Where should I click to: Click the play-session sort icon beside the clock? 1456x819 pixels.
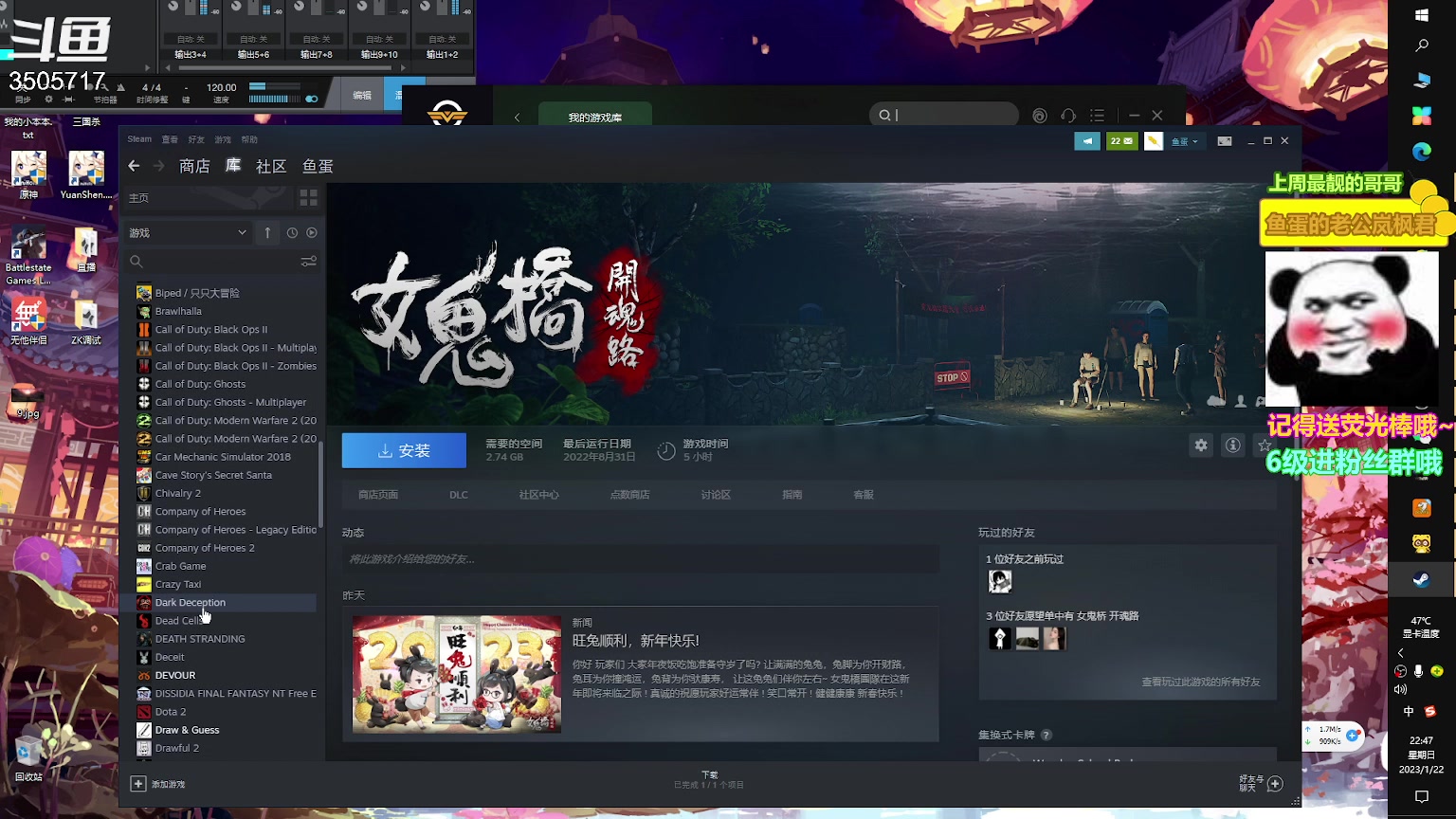pos(311,232)
